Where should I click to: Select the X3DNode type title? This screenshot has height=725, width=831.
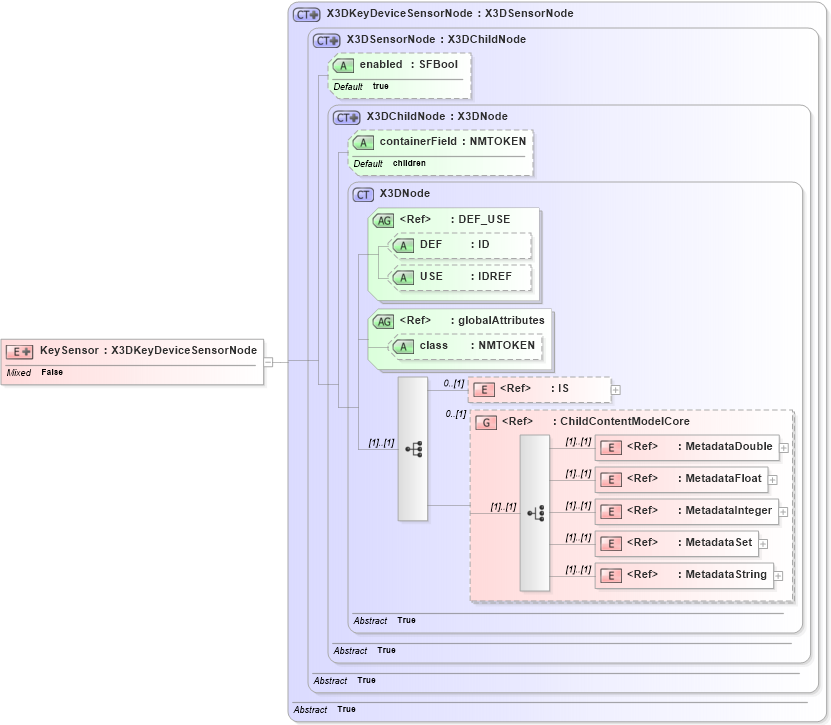405,193
